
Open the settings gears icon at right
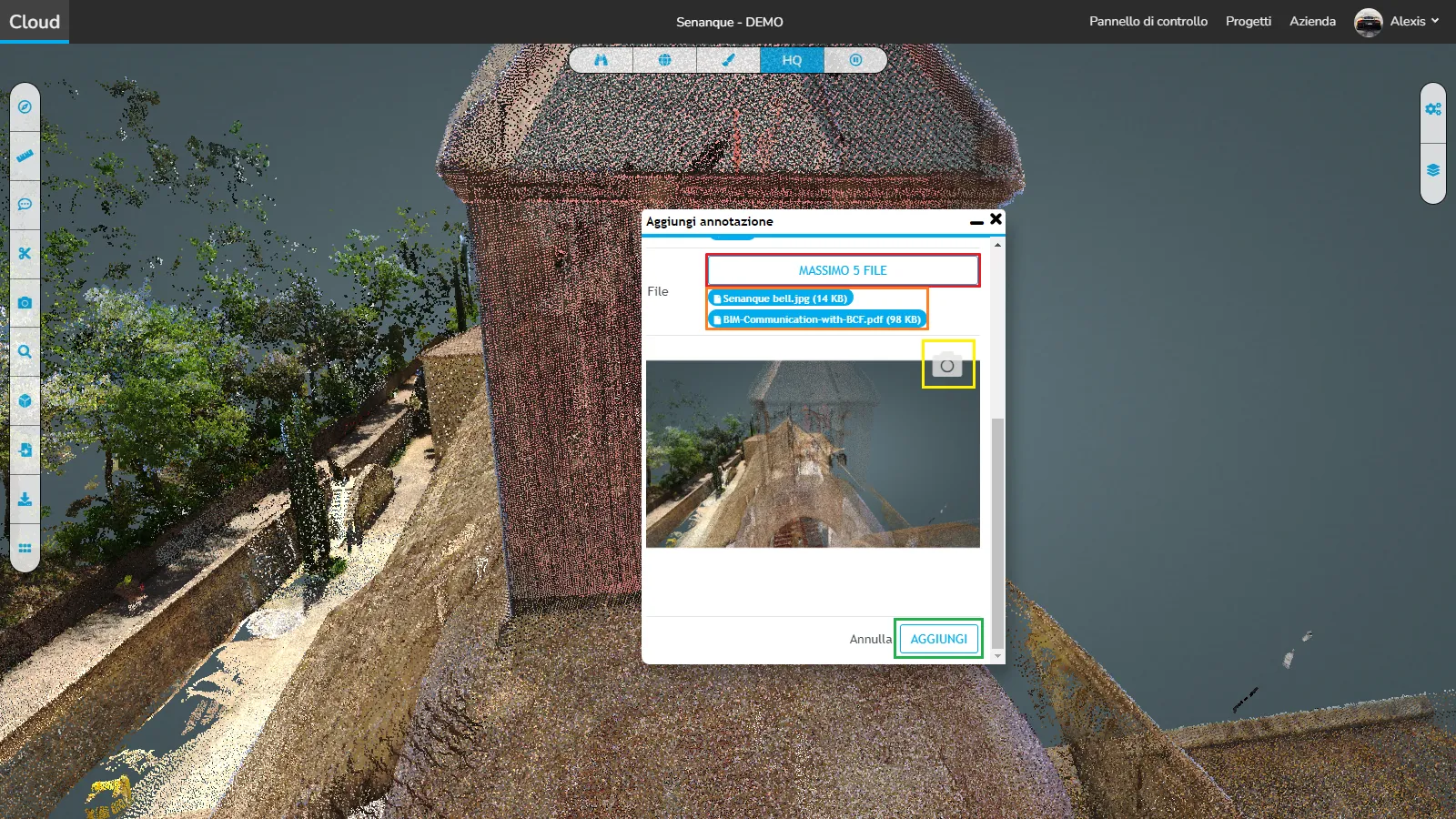[x=1433, y=109]
